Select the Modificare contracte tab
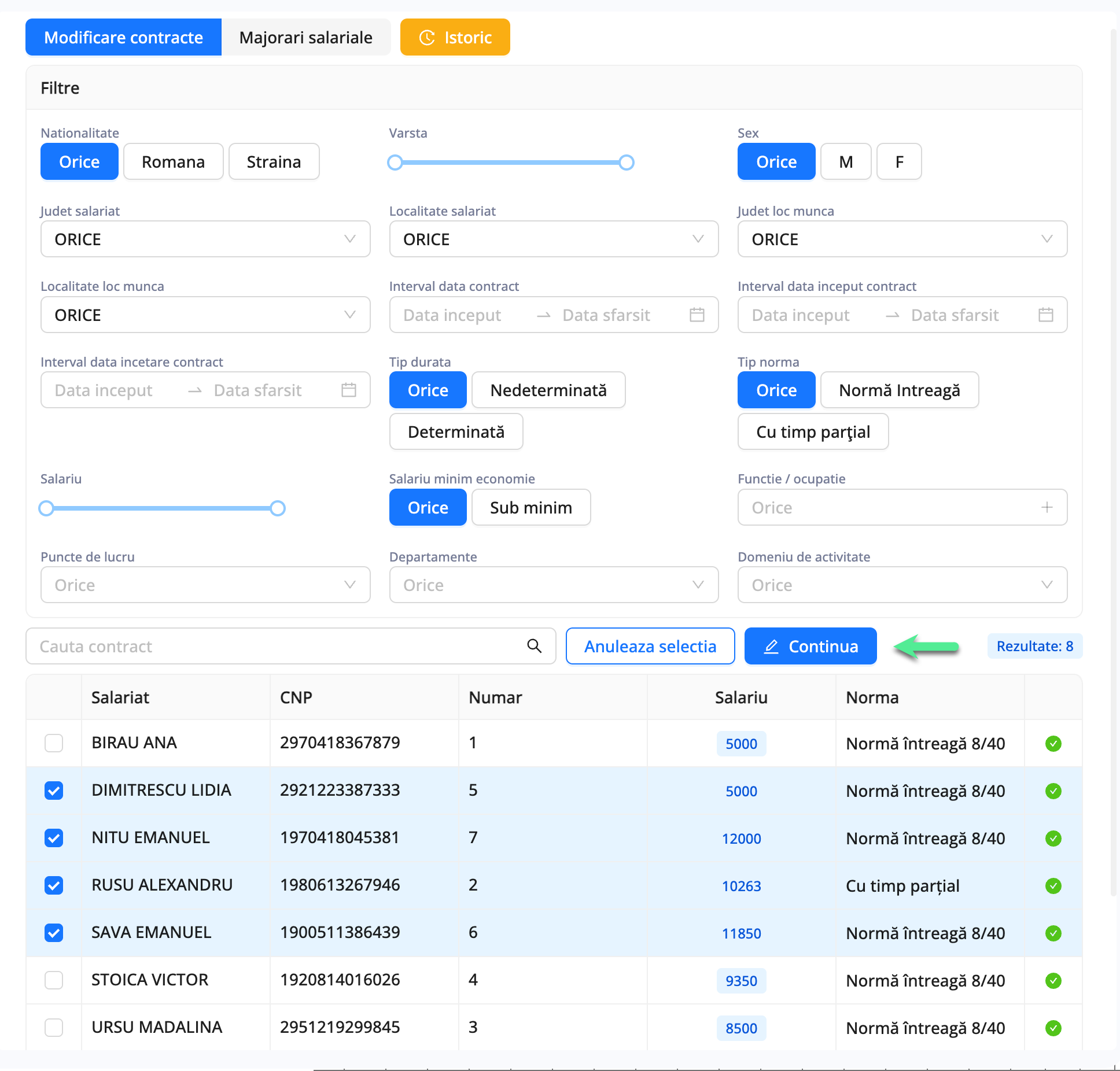1120x1071 pixels. pos(123,36)
